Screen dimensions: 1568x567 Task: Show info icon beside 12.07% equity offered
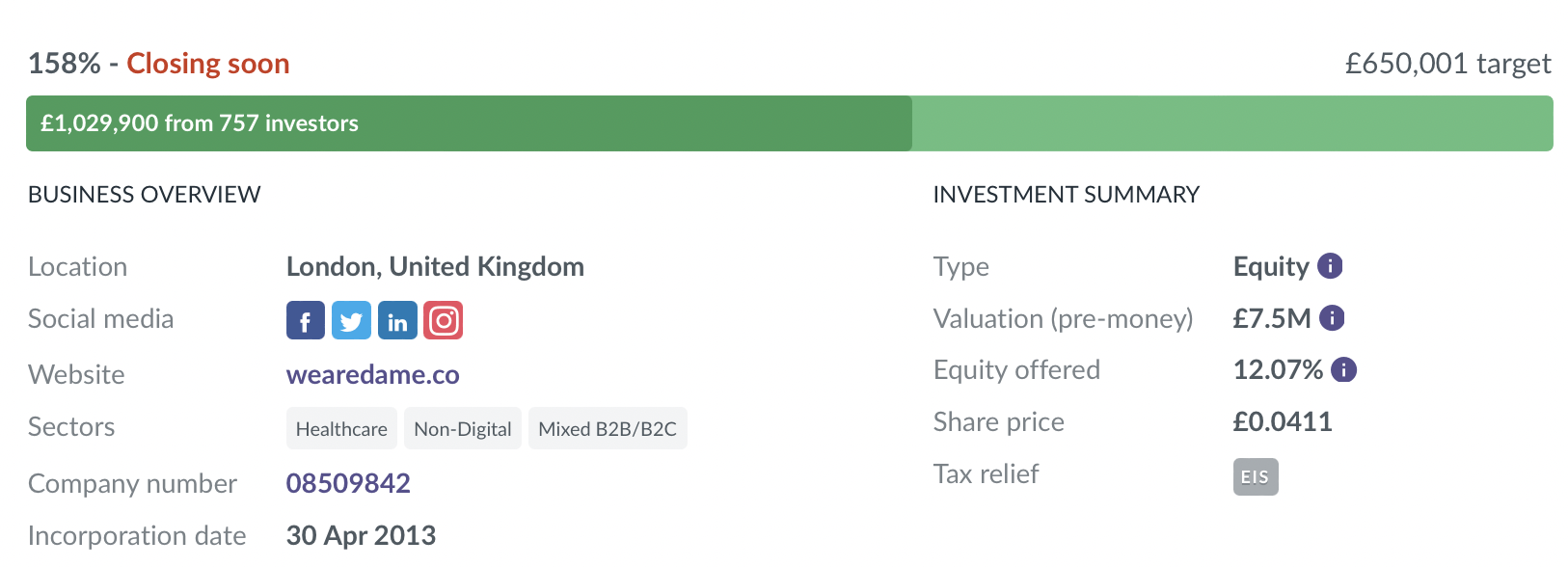click(1343, 369)
